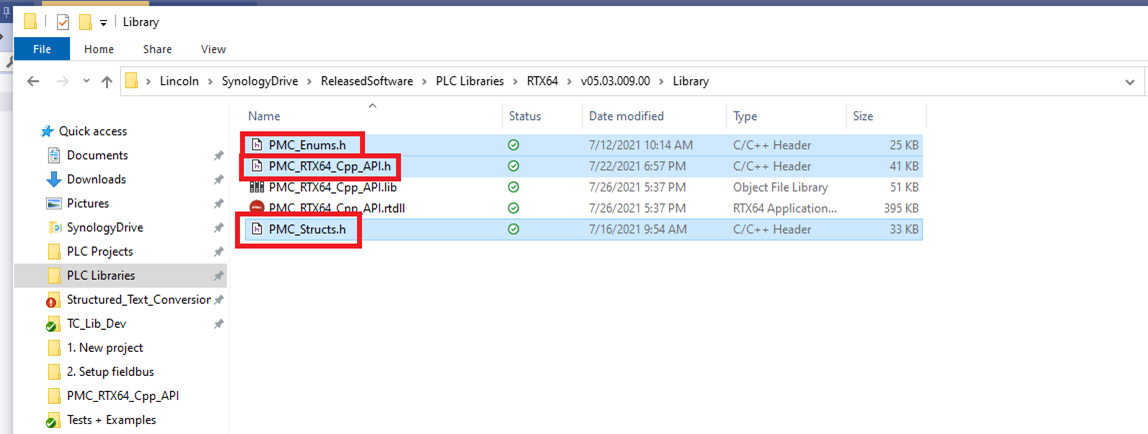Select the PMC_Enums.h header file
The image size is (1148, 434).
click(307, 145)
